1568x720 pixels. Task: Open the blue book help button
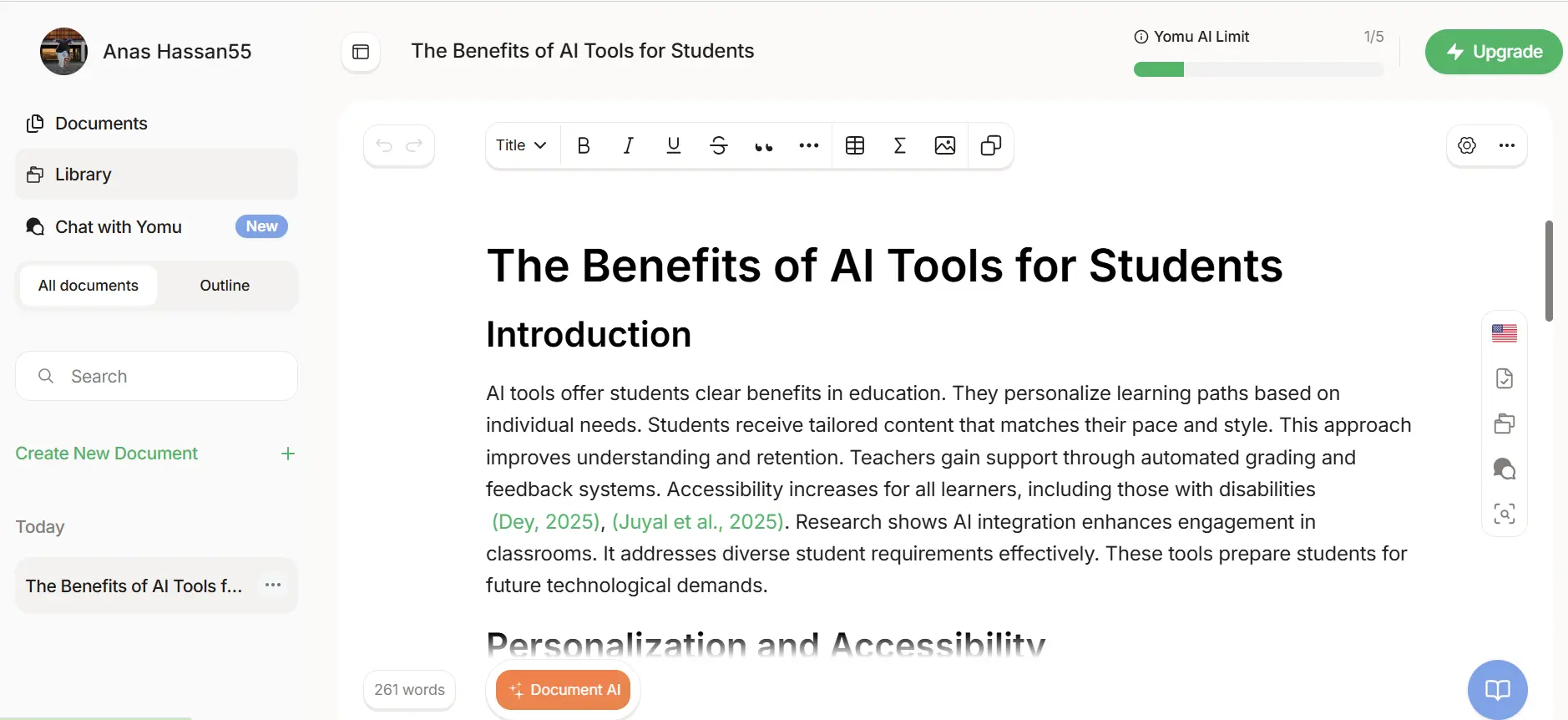[1498, 690]
